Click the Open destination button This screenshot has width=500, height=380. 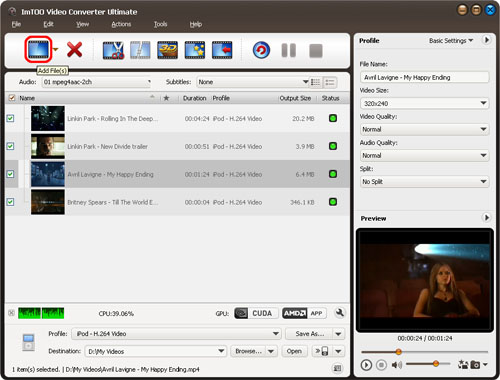294,351
